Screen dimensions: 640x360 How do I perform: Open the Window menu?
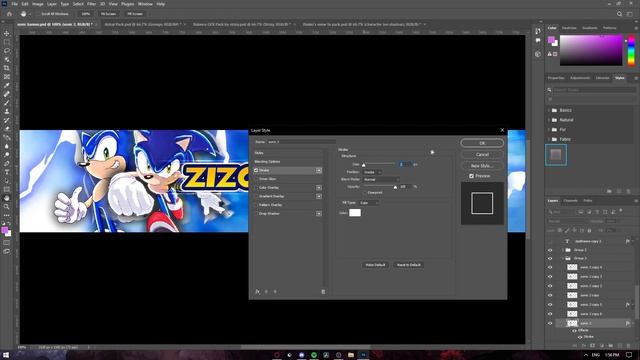point(145,4)
